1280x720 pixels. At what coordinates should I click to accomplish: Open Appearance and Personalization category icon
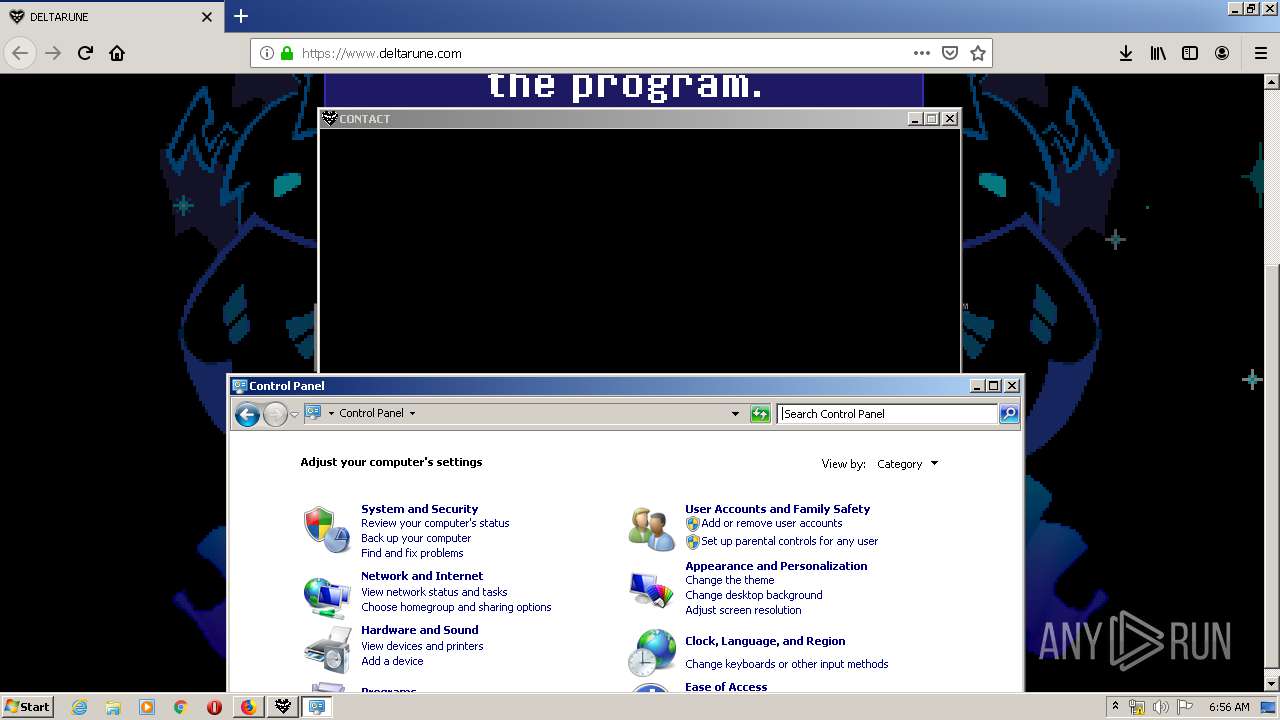pyautogui.click(x=651, y=589)
